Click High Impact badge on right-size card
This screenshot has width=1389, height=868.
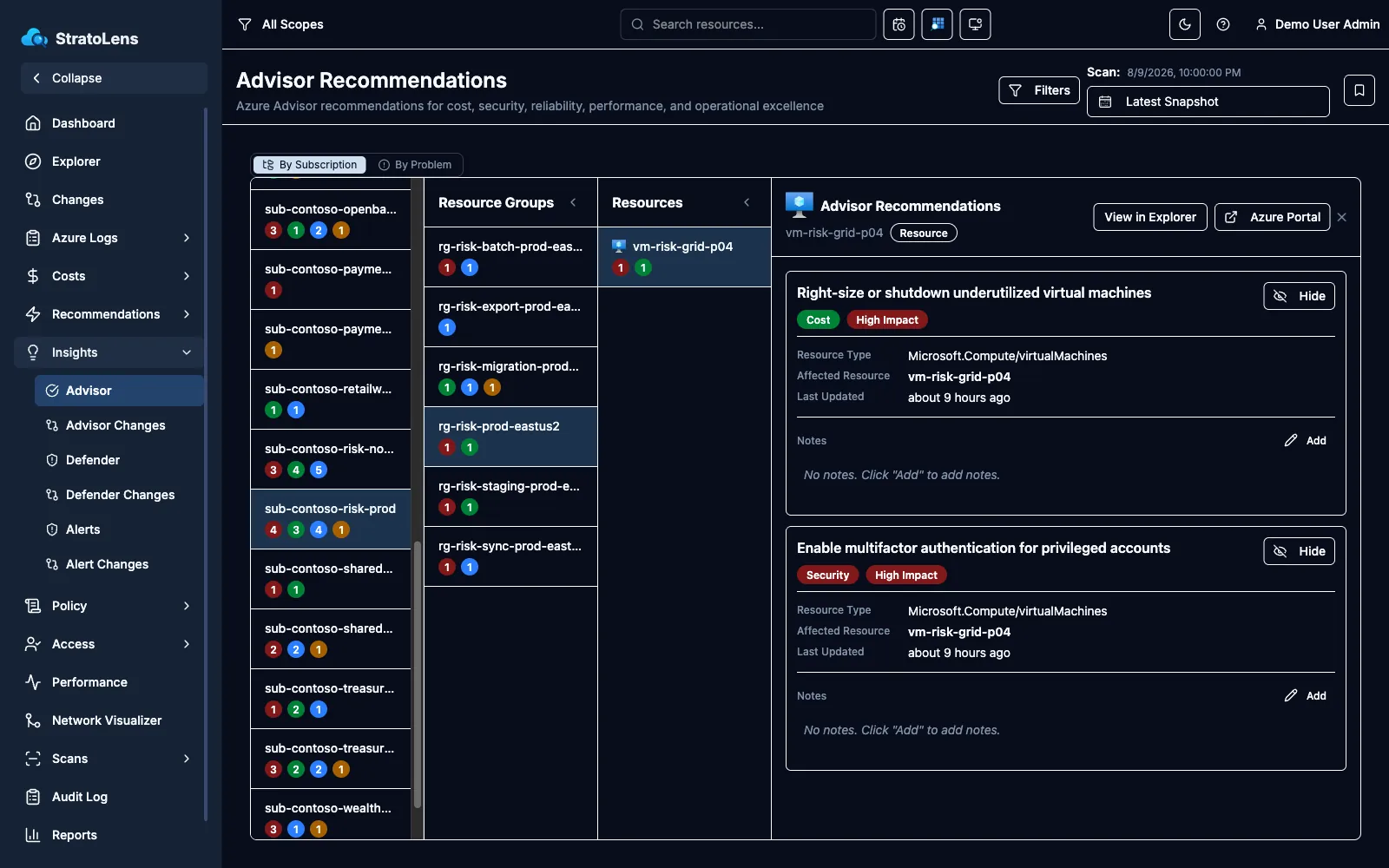(887, 320)
